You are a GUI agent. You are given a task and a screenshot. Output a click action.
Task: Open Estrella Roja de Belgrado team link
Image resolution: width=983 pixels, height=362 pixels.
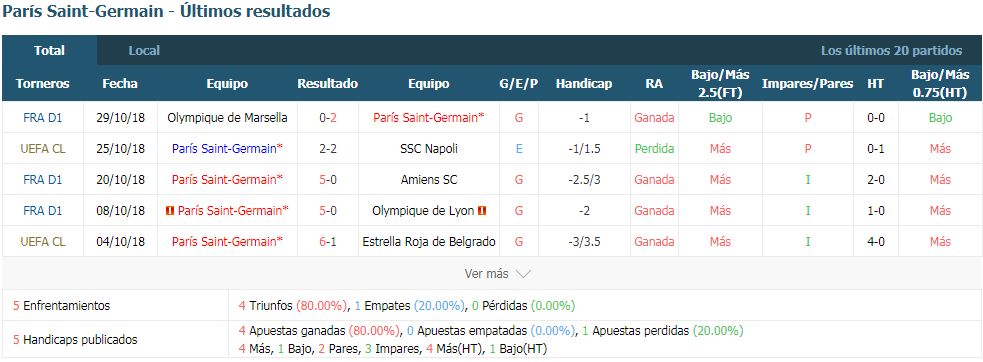[429, 242]
